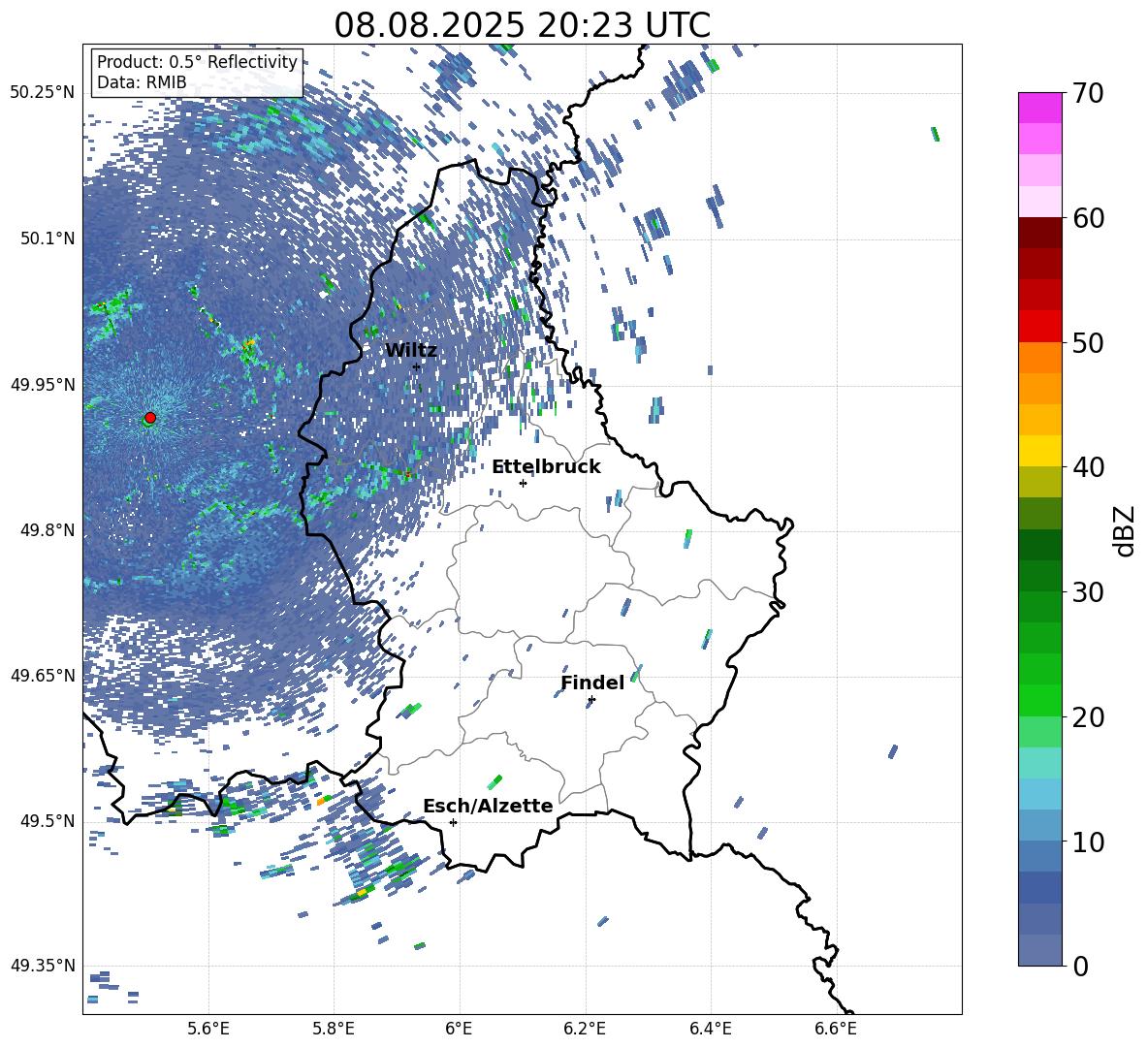
Task: Click the Data: RMIB text
Action: pyautogui.click(x=142, y=82)
